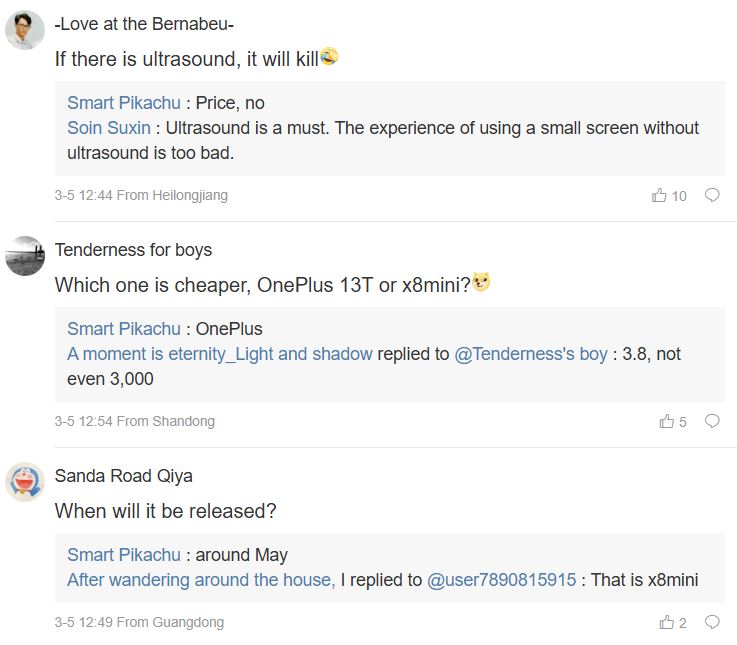Select the username Sanda Road Qiya

[x=124, y=476]
